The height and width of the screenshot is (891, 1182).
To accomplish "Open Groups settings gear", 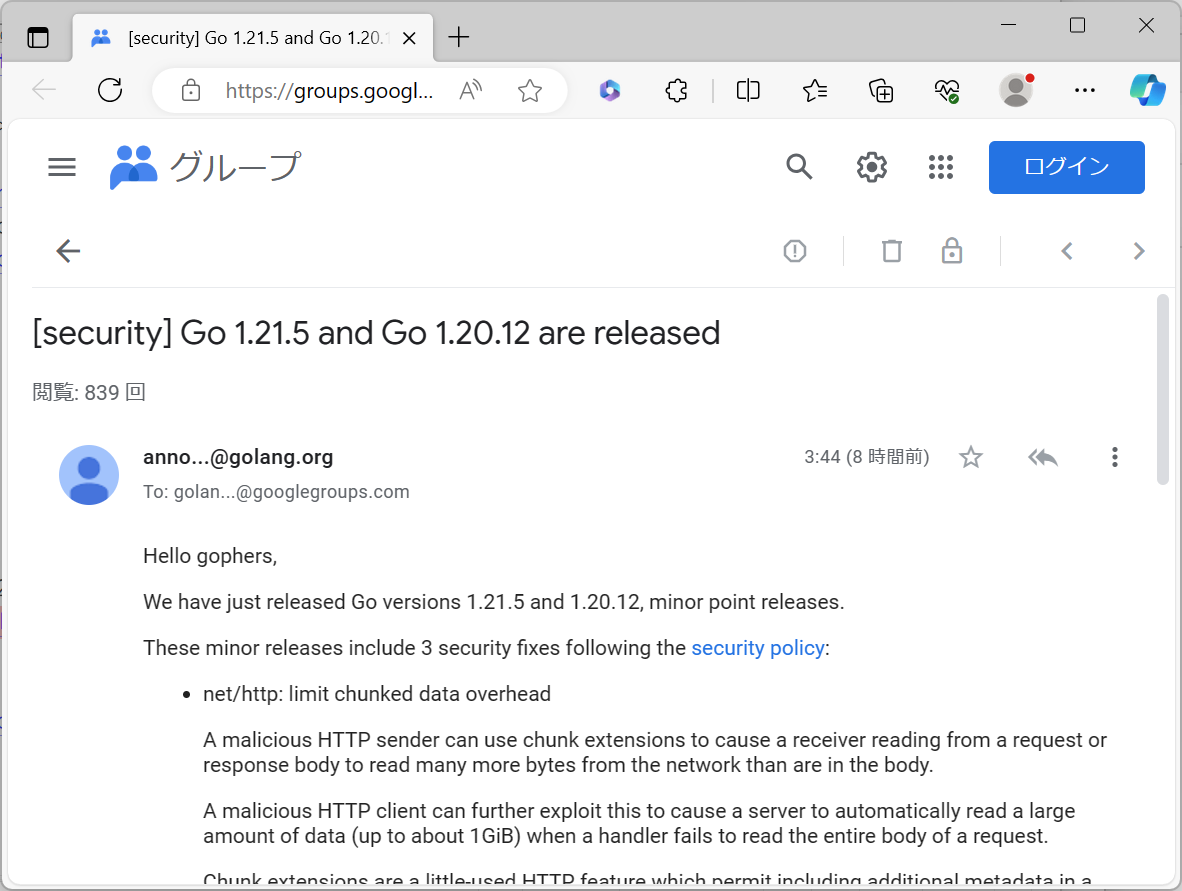I will (871, 167).
